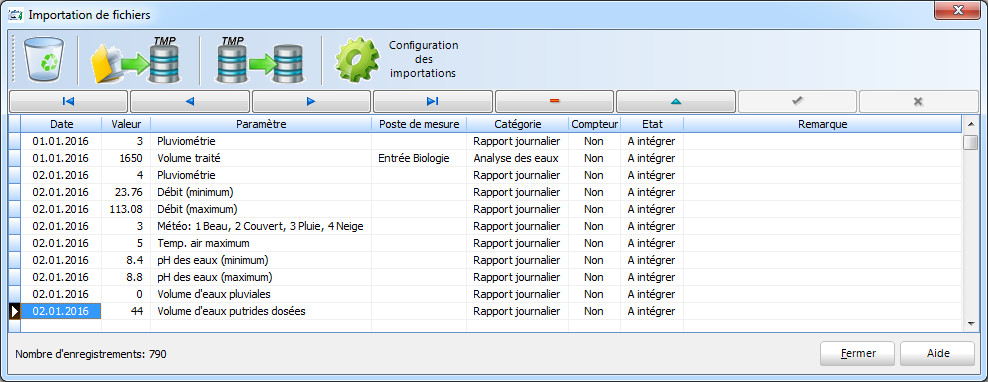Click the edit record up-triangle button
Image resolution: width=988 pixels, height=382 pixels.
click(x=675, y=101)
